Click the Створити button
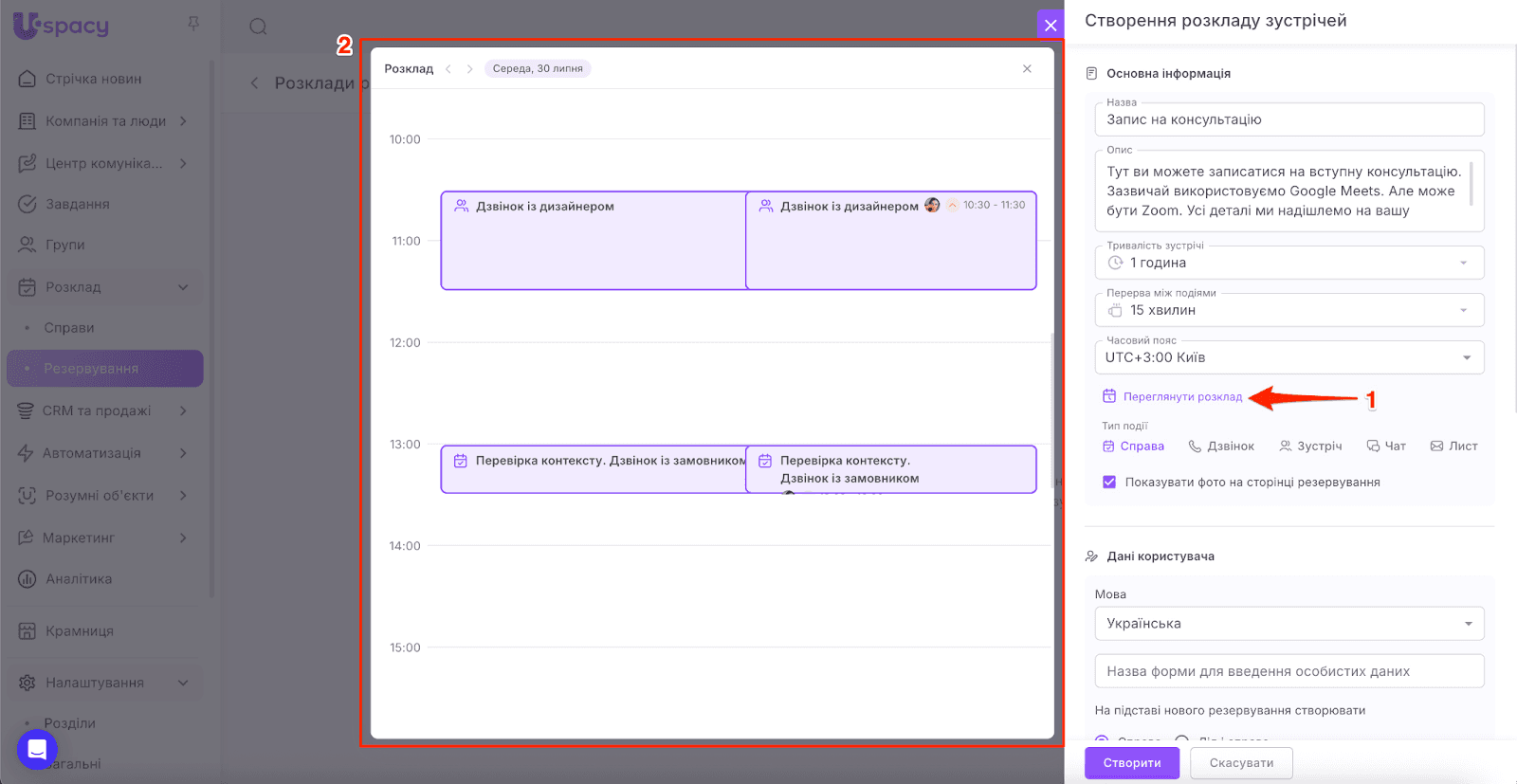 click(x=1132, y=763)
